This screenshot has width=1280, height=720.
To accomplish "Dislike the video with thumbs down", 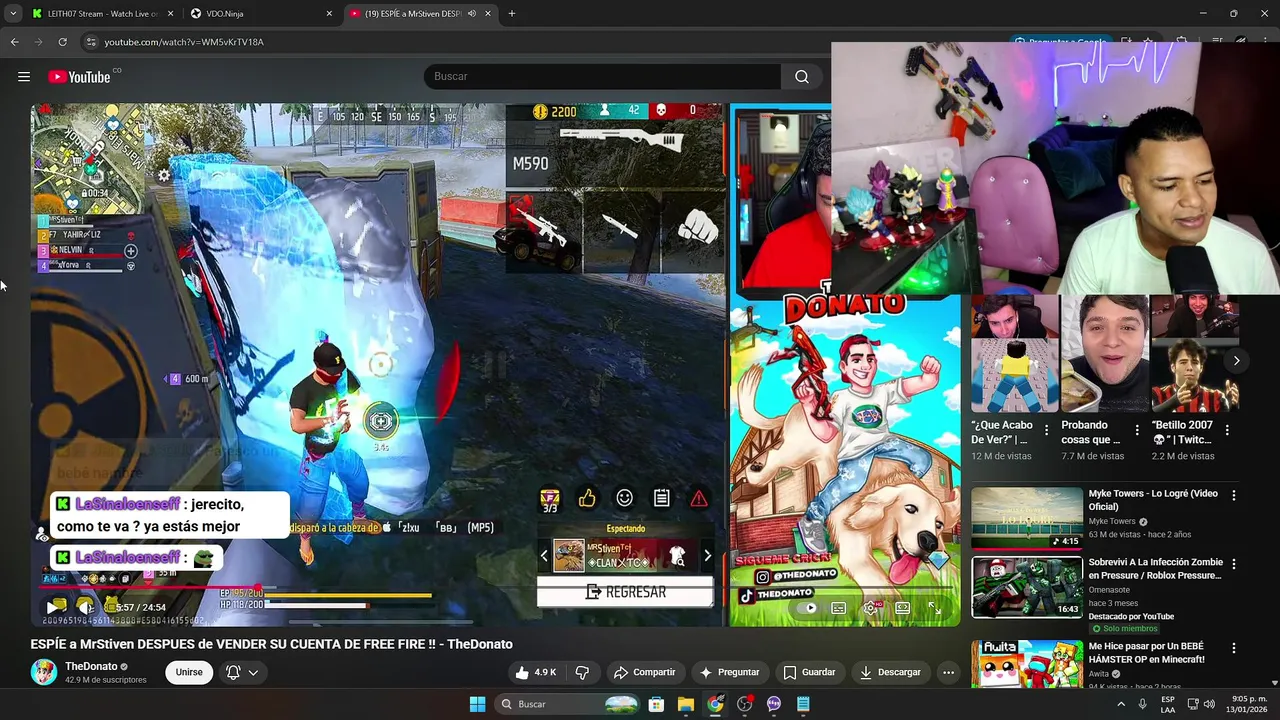I will pos(582,672).
